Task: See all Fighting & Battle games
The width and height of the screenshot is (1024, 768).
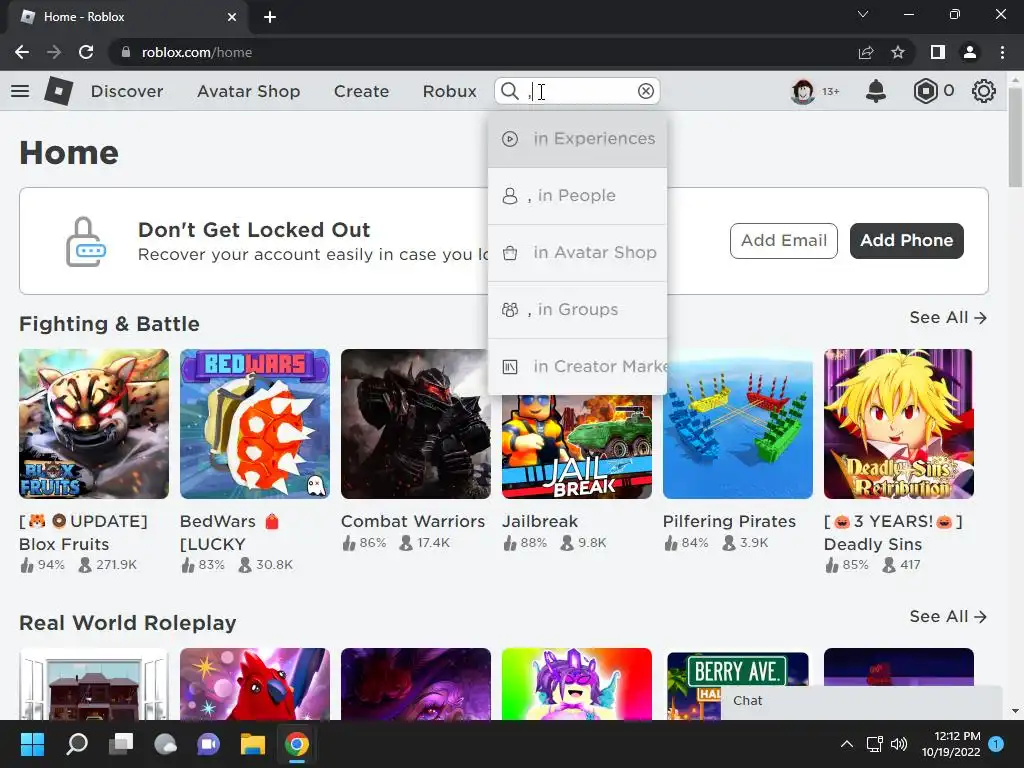Action: point(948,317)
